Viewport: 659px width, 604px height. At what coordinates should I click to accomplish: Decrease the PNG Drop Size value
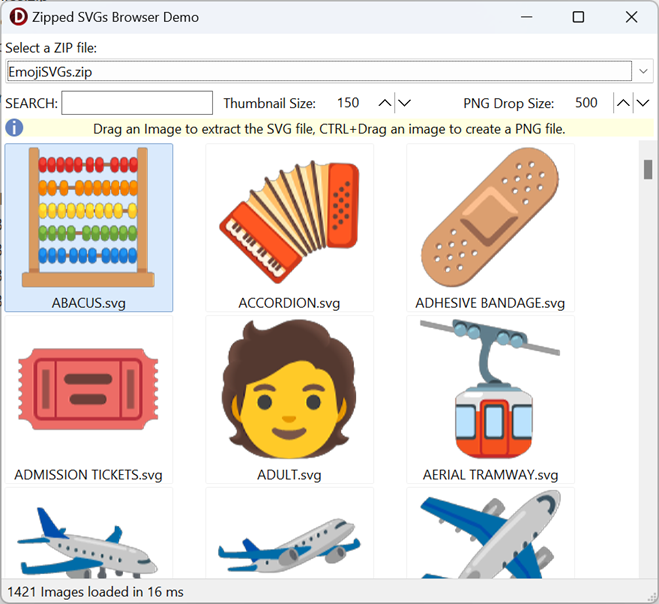643,103
